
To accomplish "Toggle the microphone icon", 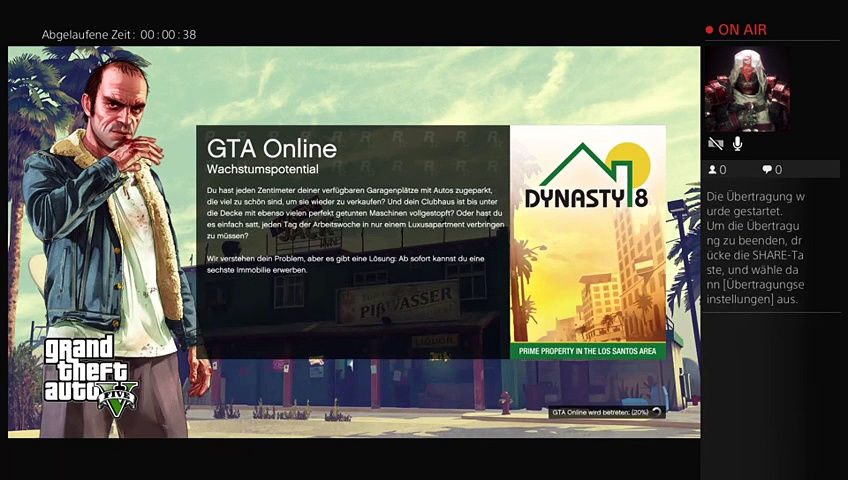I will pyautogui.click(x=737, y=144).
